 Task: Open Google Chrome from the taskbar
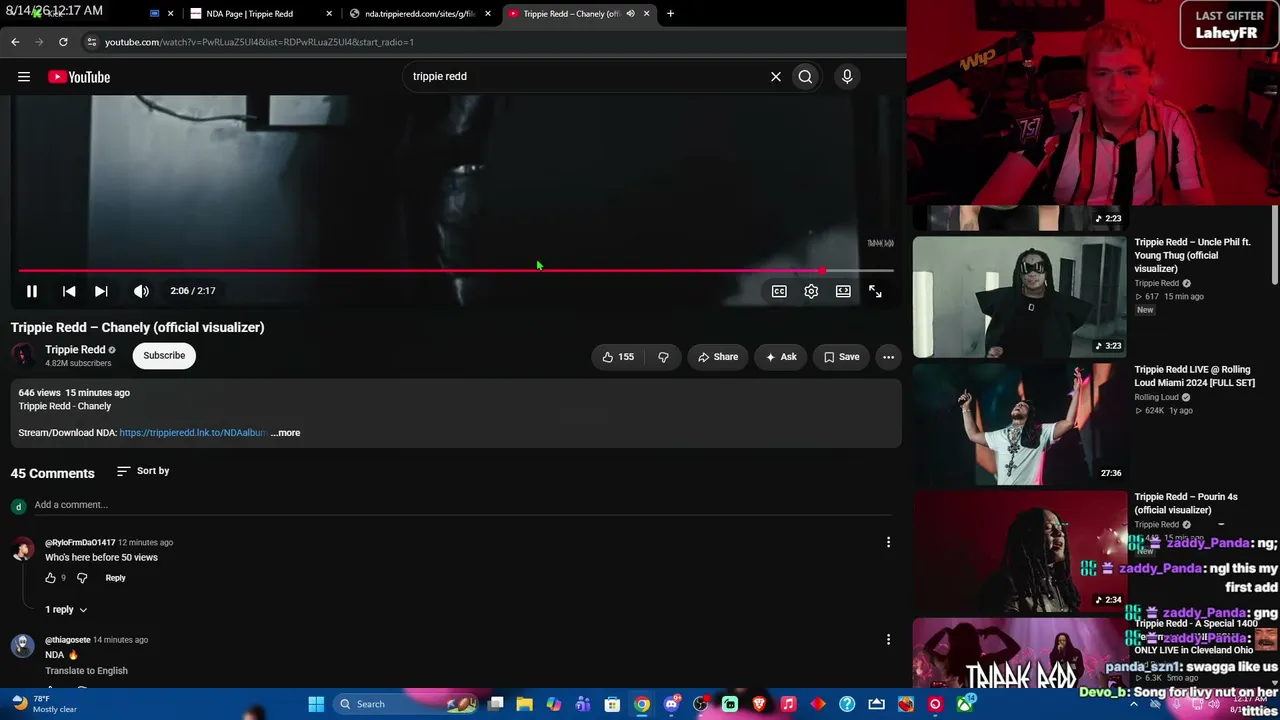pos(642,704)
